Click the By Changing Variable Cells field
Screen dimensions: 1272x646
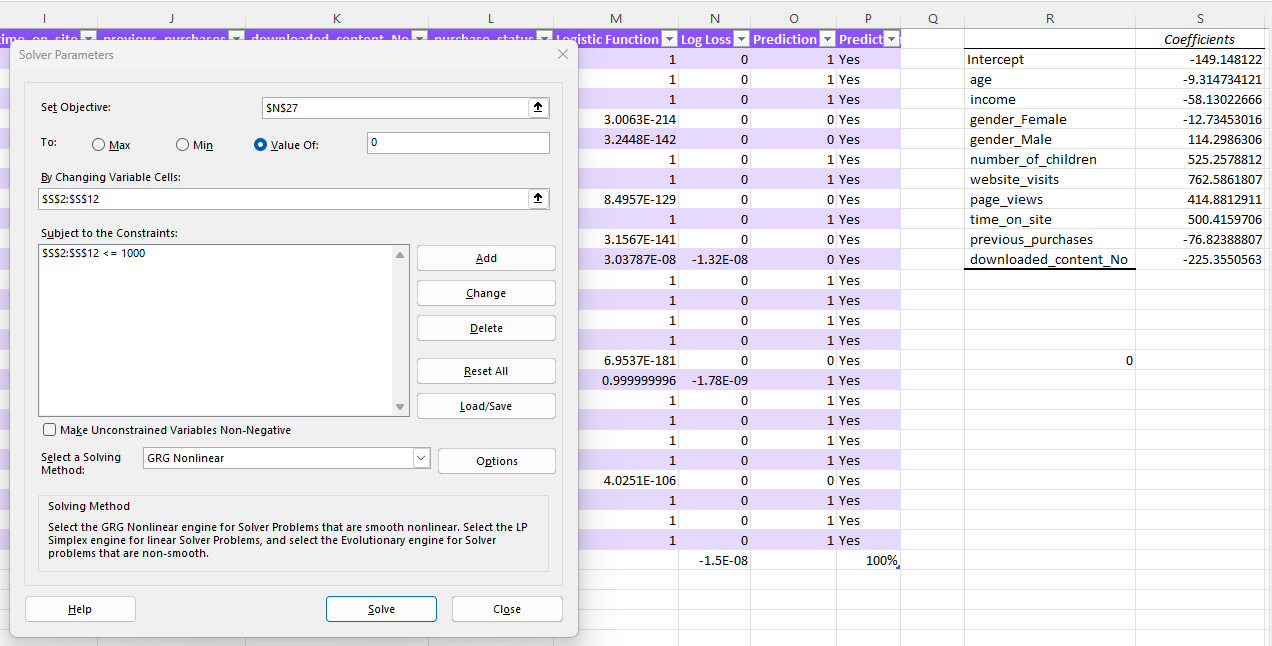(284, 199)
